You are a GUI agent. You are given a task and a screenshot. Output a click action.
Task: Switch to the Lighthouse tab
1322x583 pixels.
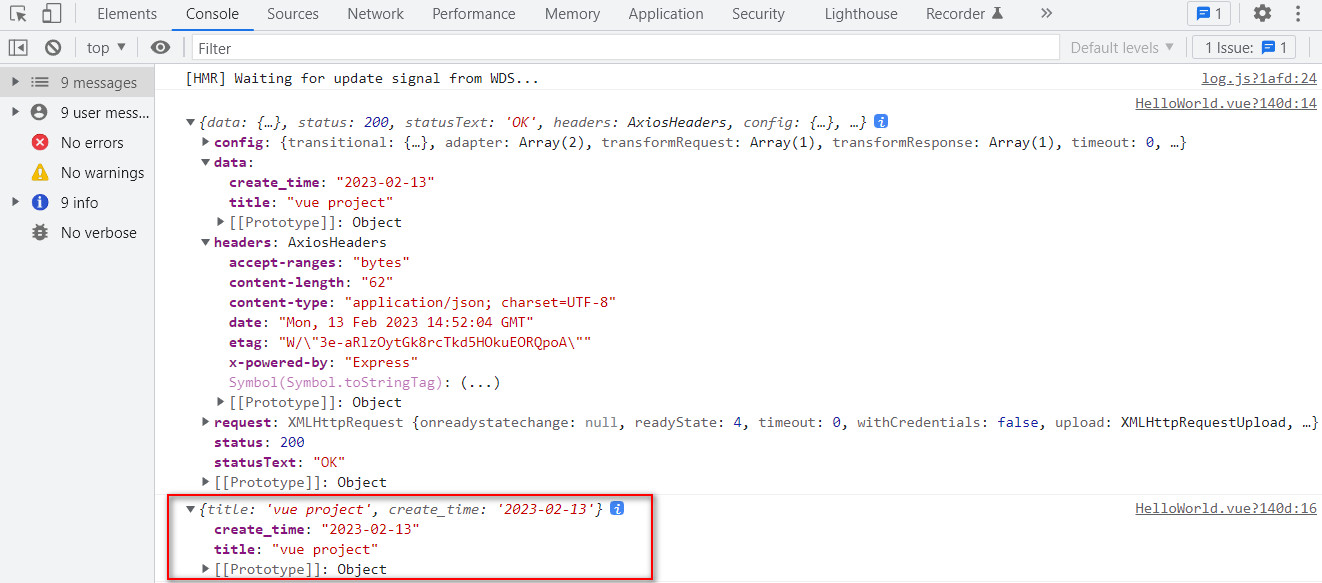pos(861,14)
